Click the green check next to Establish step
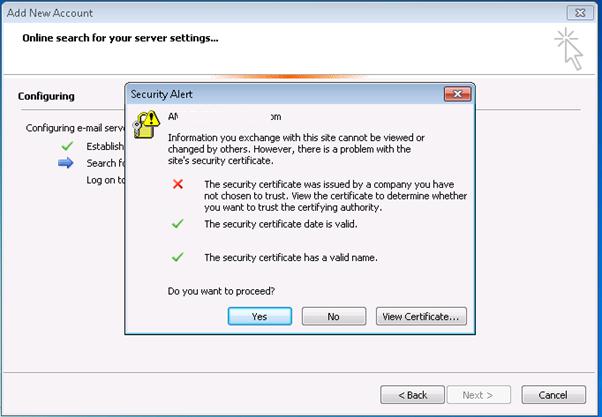The height and width of the screenshot is (417, 602). [x=67, y=146]
